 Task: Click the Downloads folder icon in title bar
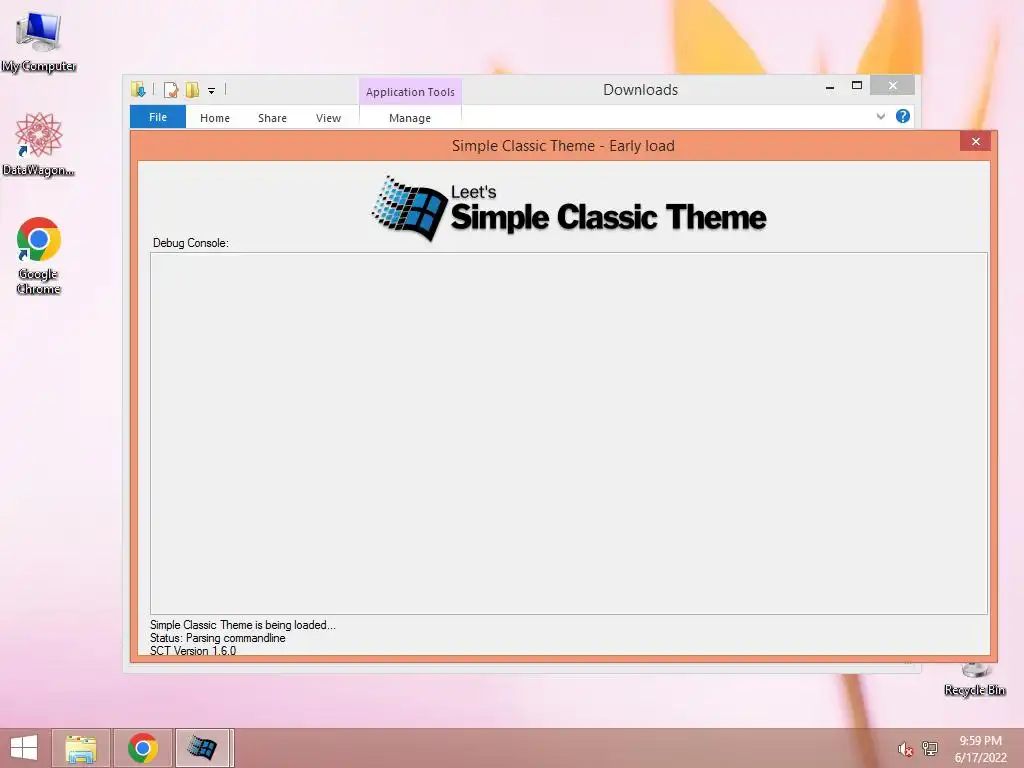138,90
